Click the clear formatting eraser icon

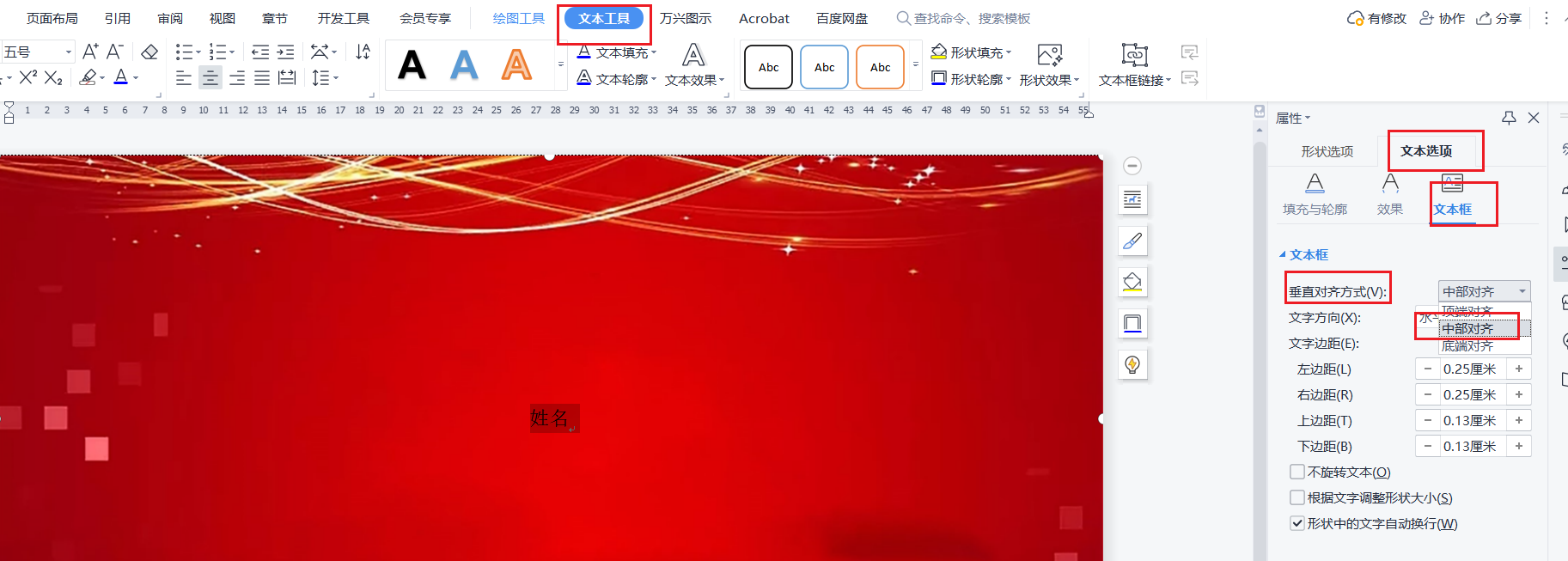149,52
